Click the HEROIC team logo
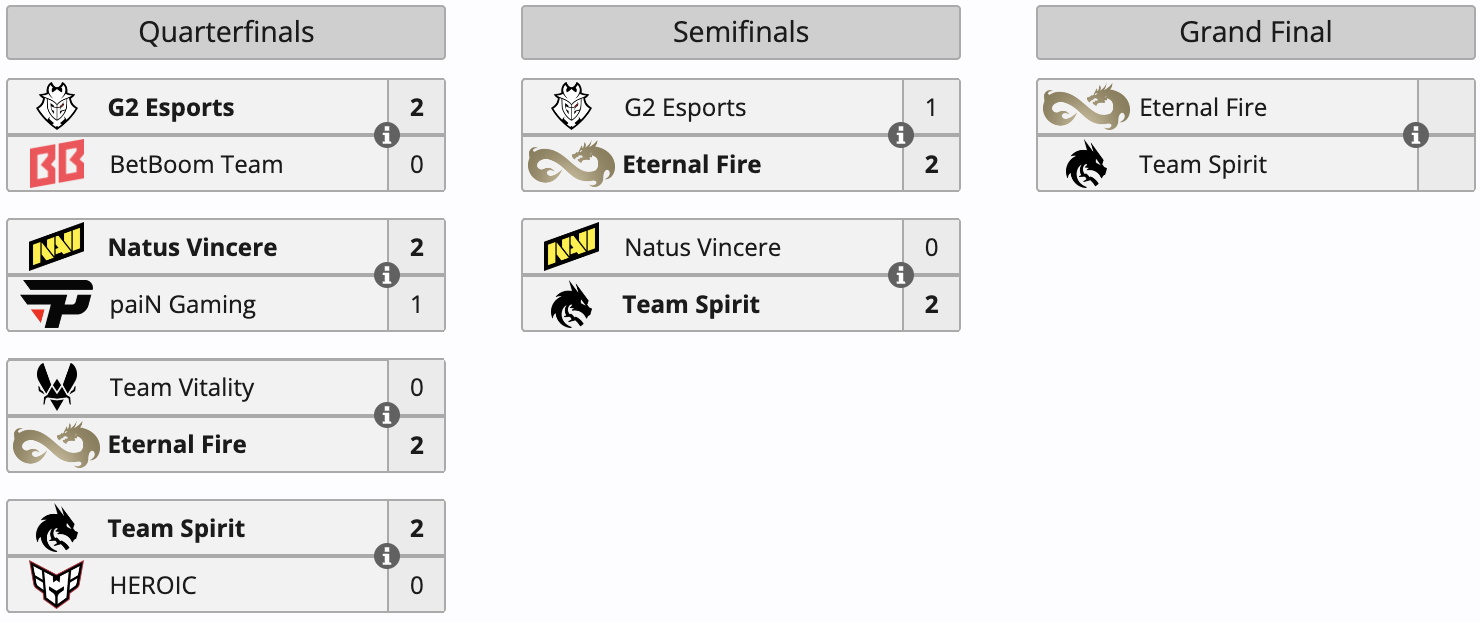 tap(57, 585)
